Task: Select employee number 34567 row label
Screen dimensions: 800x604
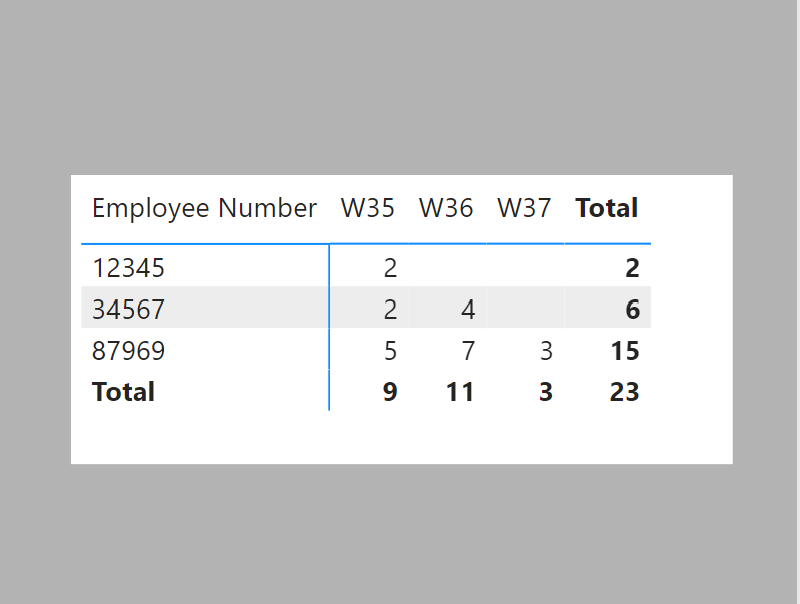Action: (129, 310)
